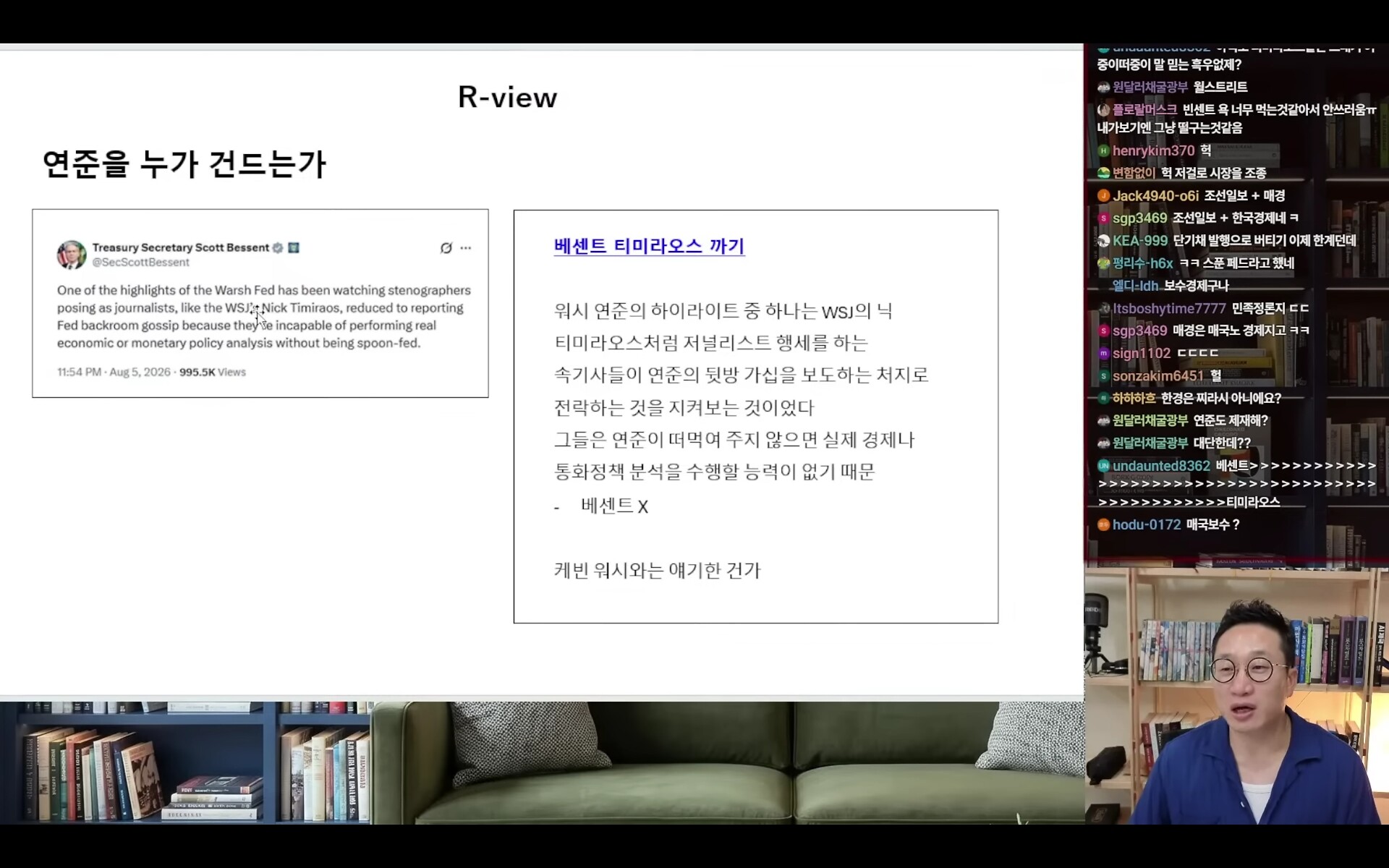Click the avatar beside 하하하흐 in chat
Viewport: 1389px width, 868px height.
[1103, 399]
